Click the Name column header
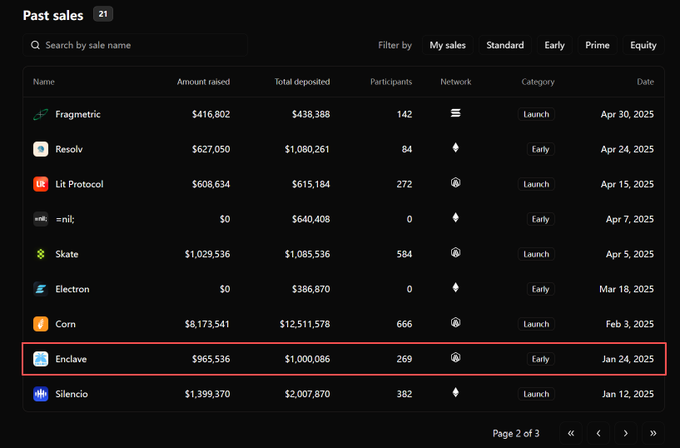The image size is (680, 448). (x=44, y=82)
